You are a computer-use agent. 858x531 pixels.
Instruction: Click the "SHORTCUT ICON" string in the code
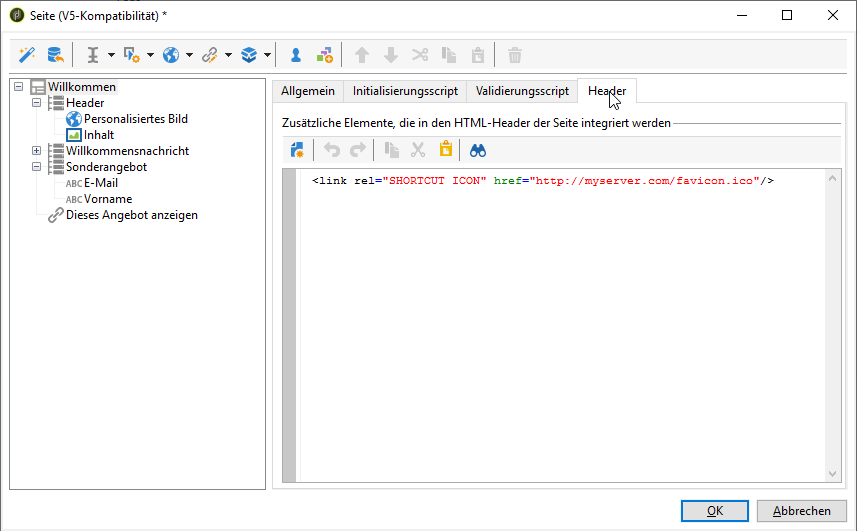point(434,181)
